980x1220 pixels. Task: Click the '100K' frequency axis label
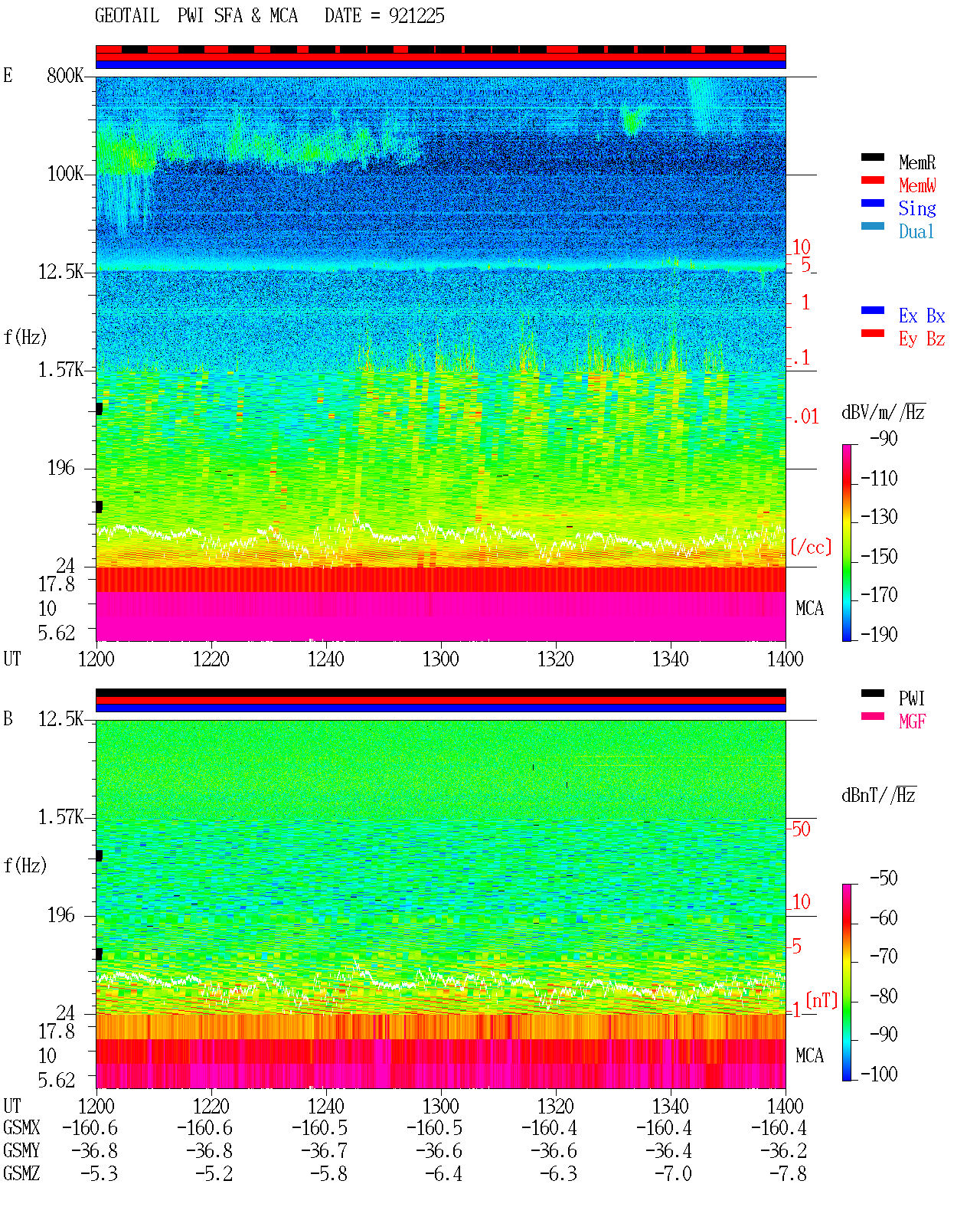point(65,174)
